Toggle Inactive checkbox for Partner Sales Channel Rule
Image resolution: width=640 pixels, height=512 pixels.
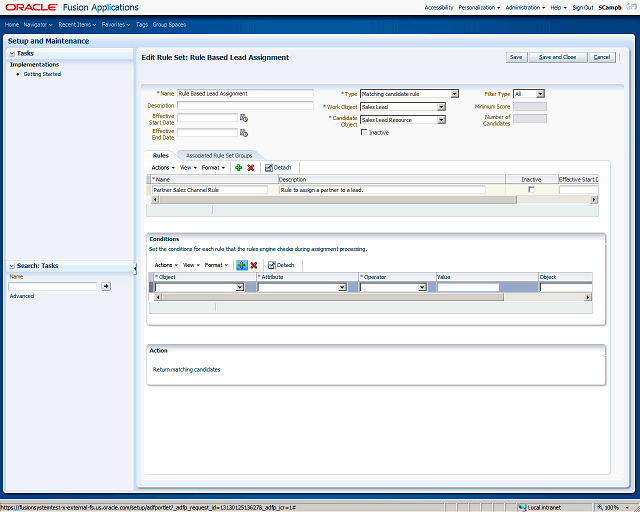(x=531, y=190)
